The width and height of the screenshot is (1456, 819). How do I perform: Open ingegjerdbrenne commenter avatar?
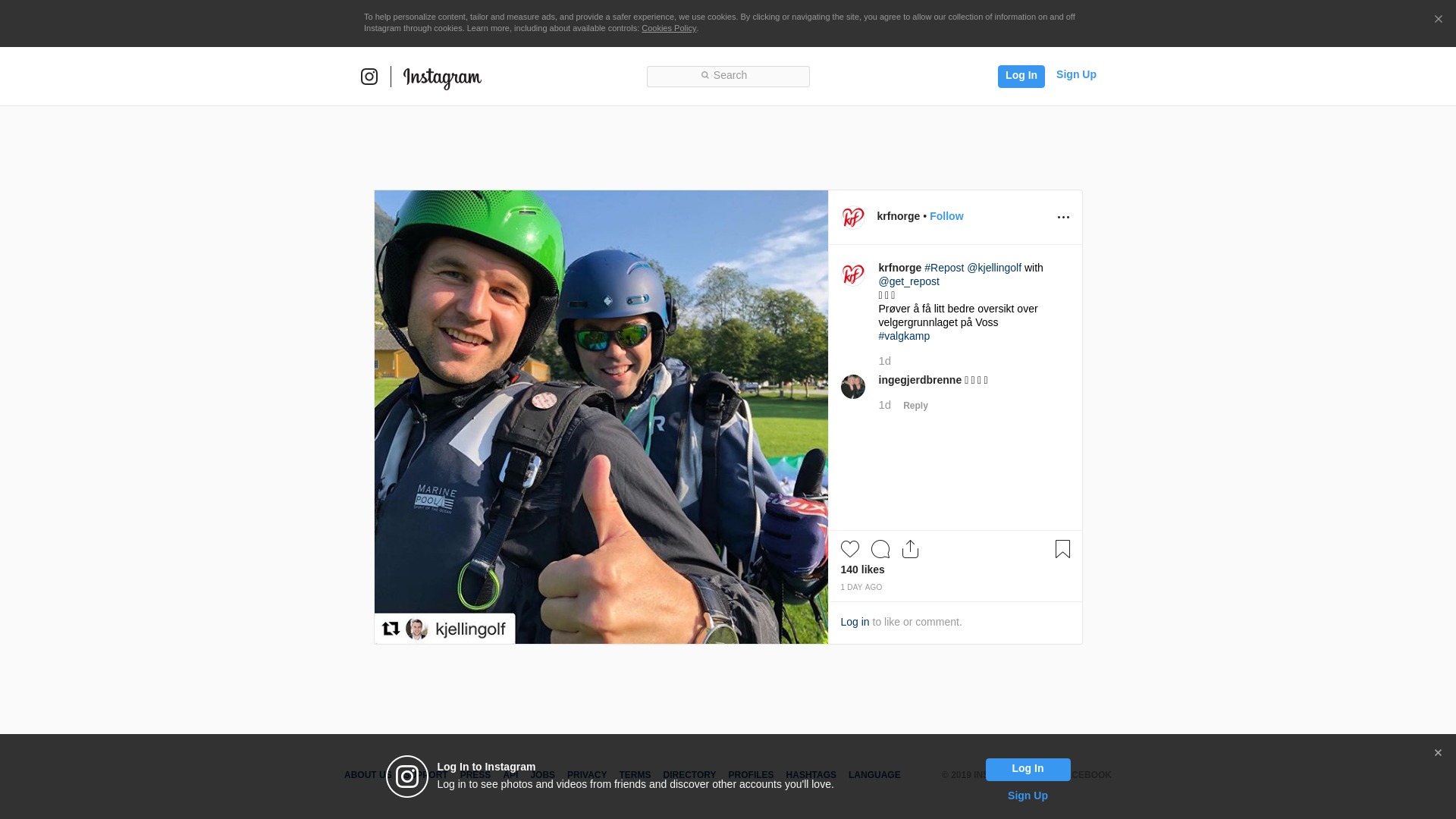click(x=853, y=387)
